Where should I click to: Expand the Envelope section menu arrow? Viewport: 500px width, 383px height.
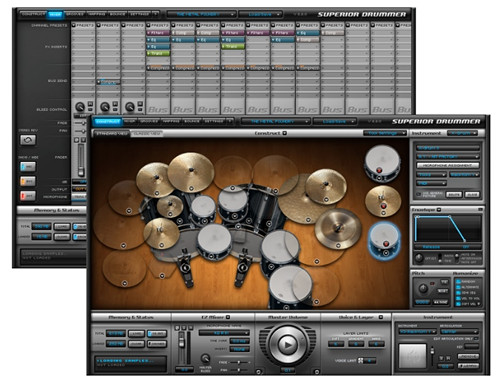click(439, 210)
